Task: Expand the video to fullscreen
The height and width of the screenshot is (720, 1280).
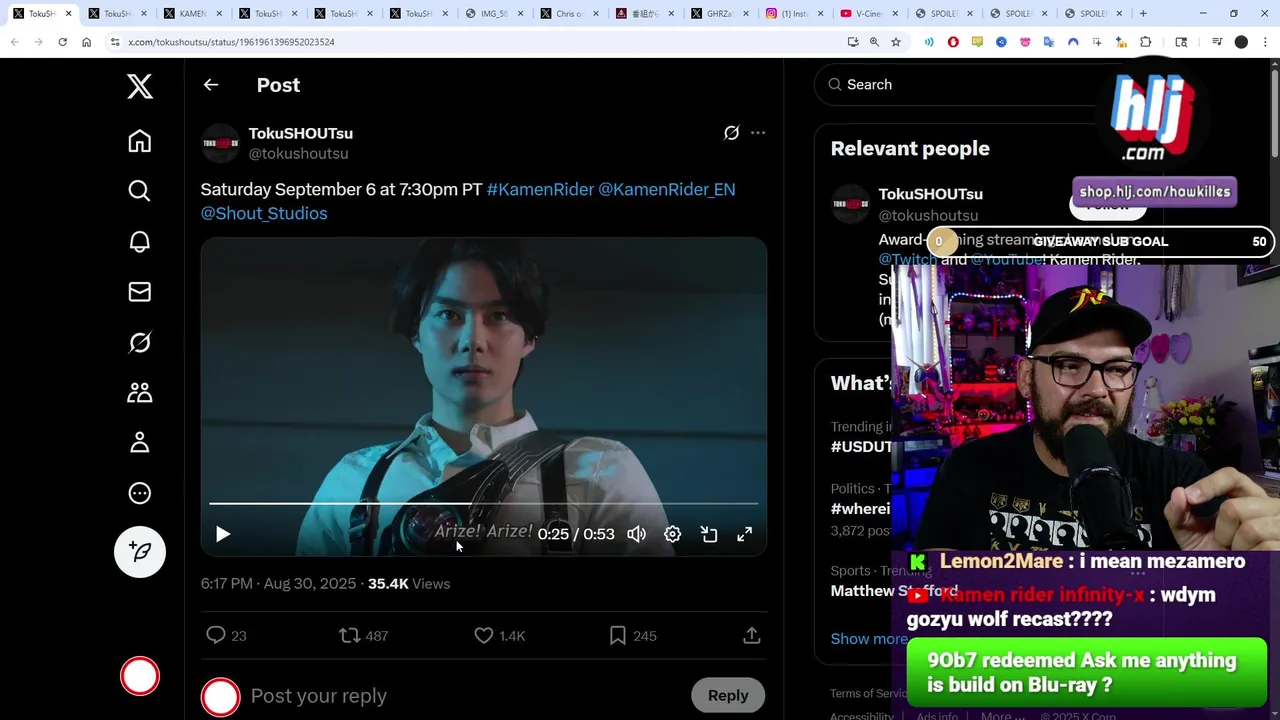Action: pos(745,535)
